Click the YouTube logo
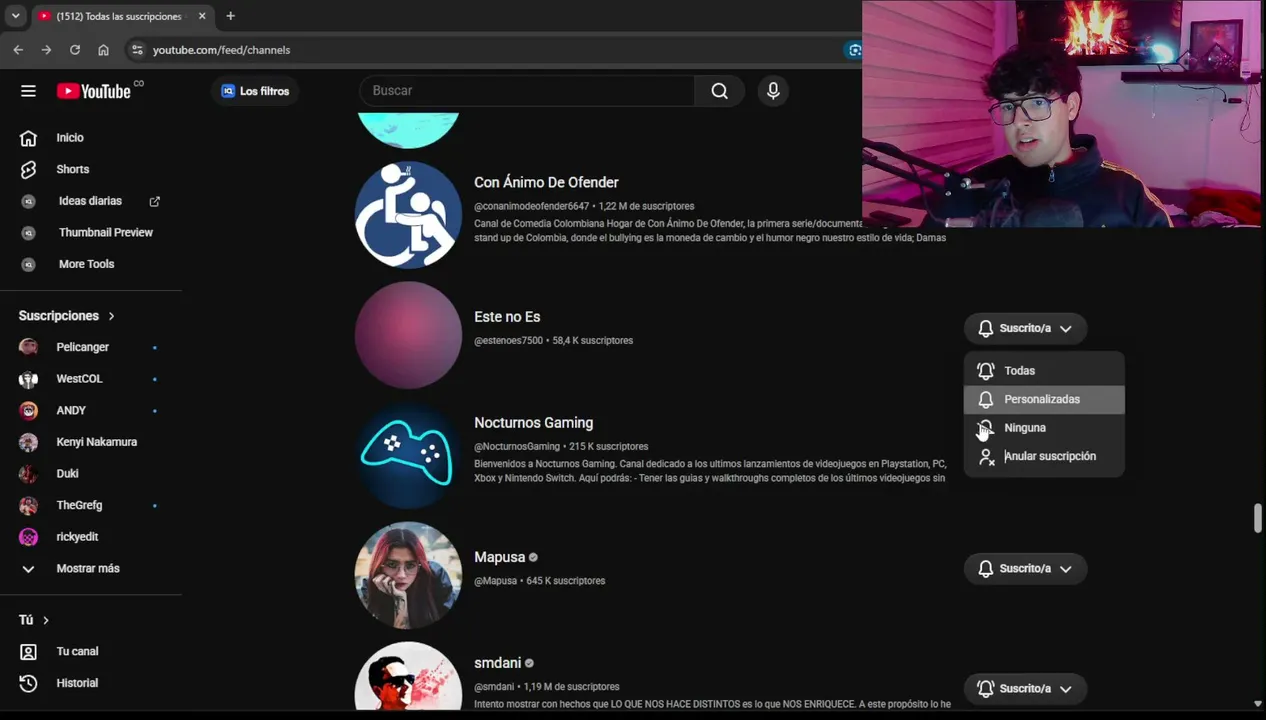Viewport: 1266px width, 720px height. coord(94,91)
